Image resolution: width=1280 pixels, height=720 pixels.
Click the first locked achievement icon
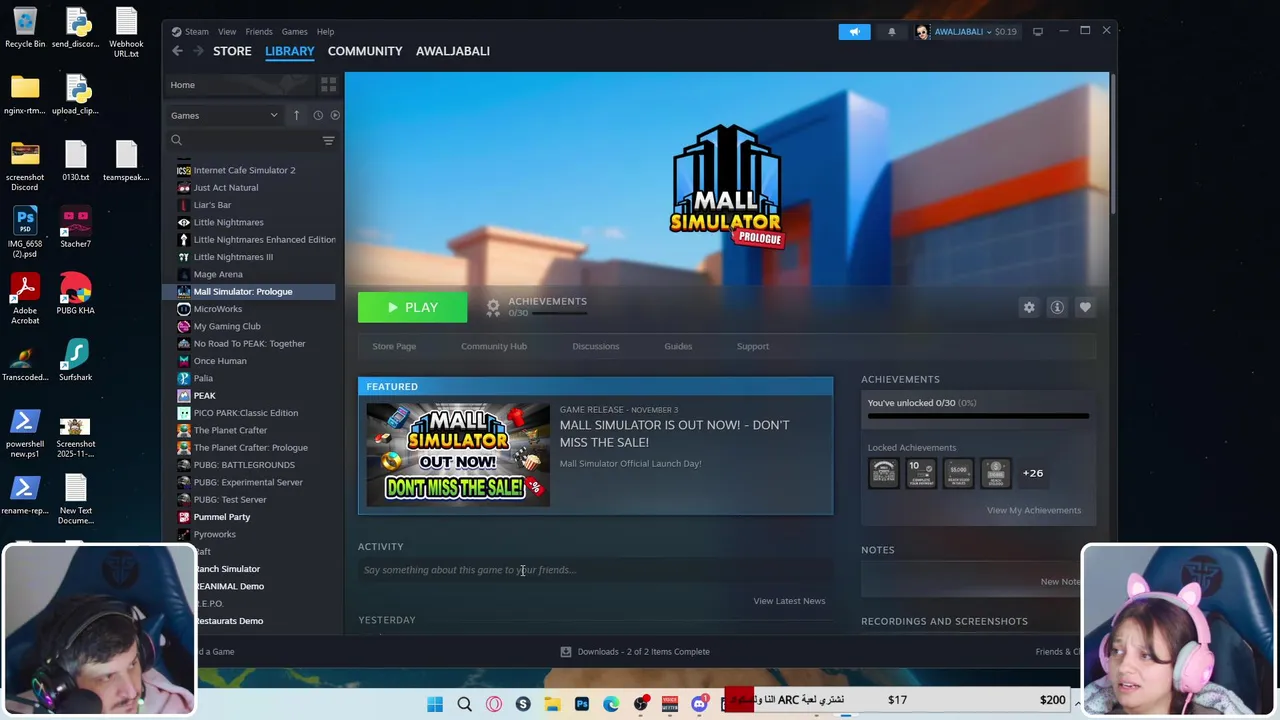(884, 473)
